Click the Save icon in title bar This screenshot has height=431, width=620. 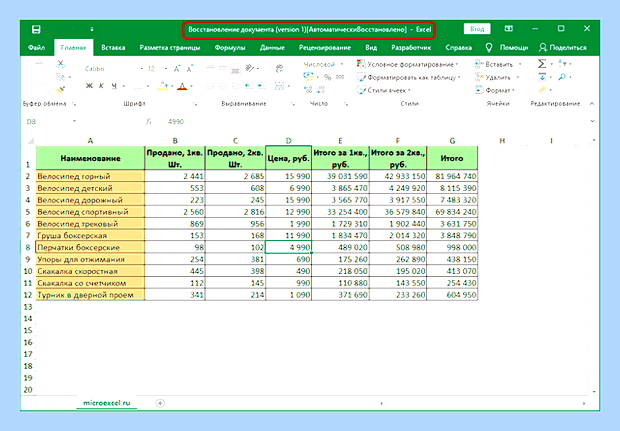(x=36, y=29)
